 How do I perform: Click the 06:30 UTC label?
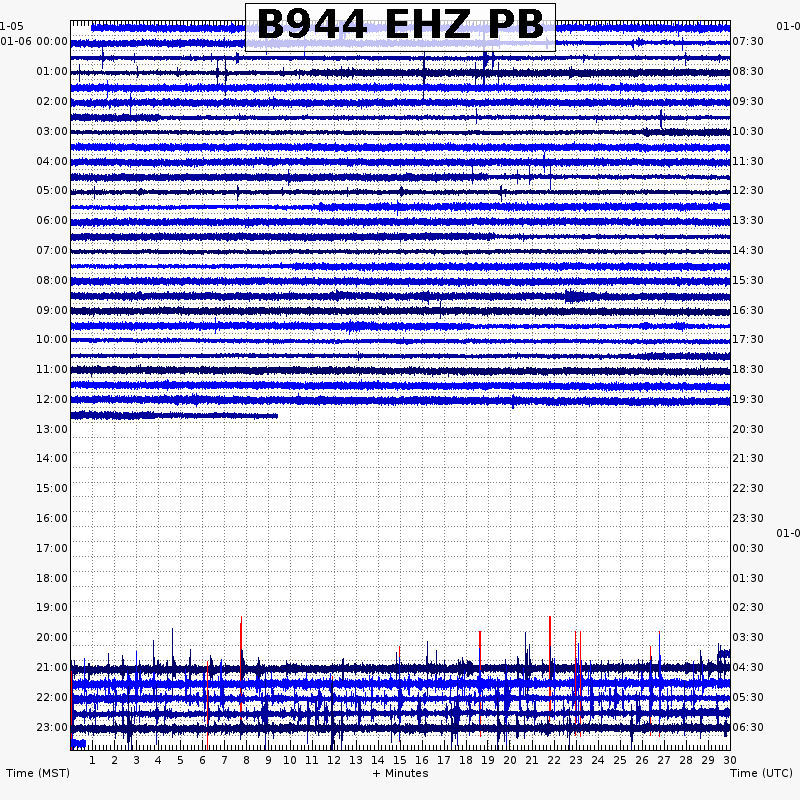(x=748, y=727)
